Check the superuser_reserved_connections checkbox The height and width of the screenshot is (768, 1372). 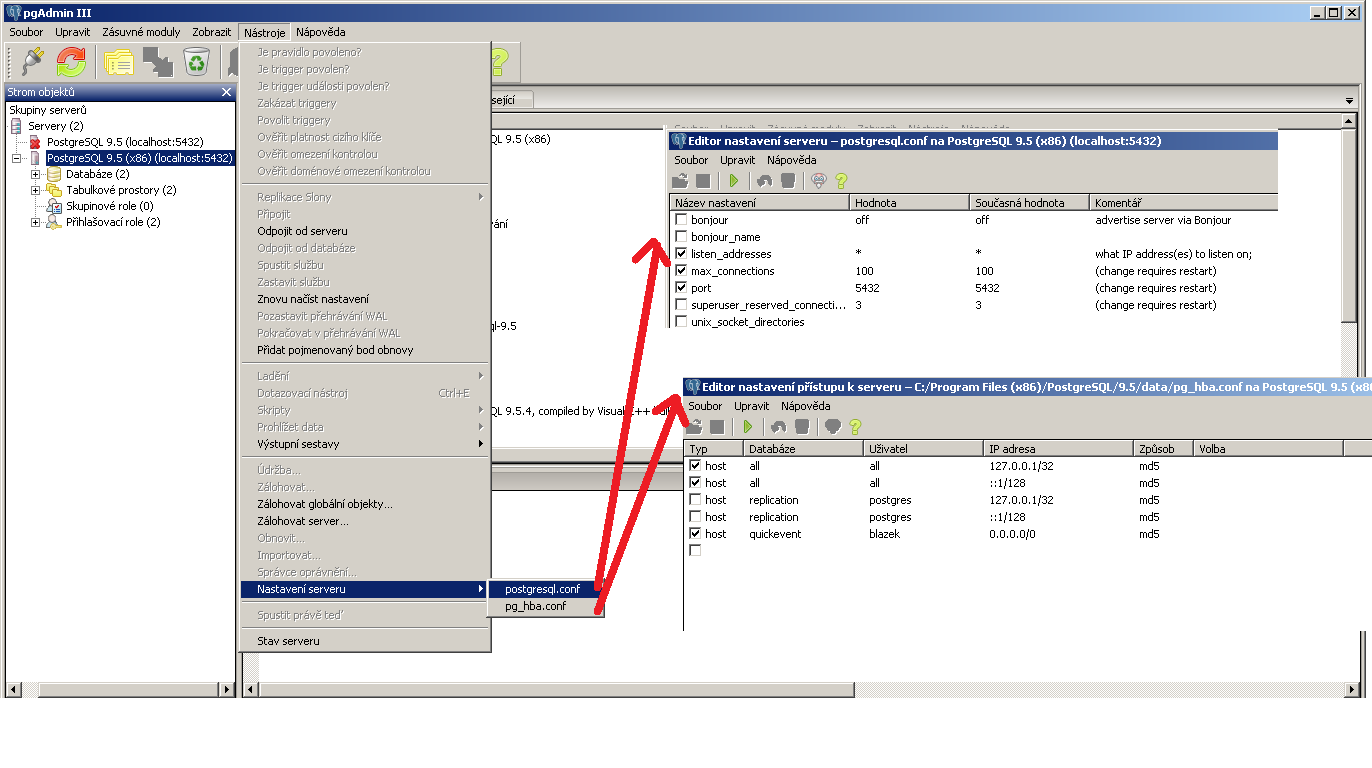(x=681, y=305)
